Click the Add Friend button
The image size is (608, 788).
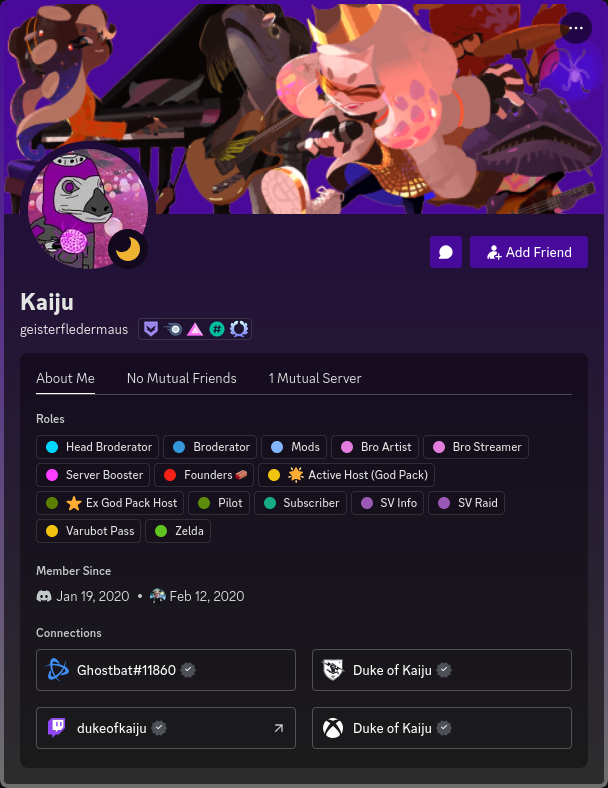pos(529,252)
